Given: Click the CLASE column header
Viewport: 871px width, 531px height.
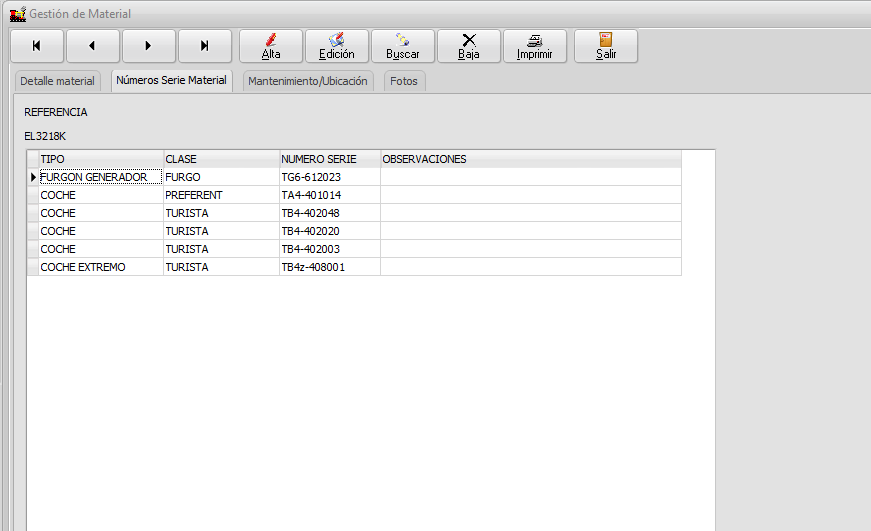Looking at the screenshot, I should tap(221, 159).
